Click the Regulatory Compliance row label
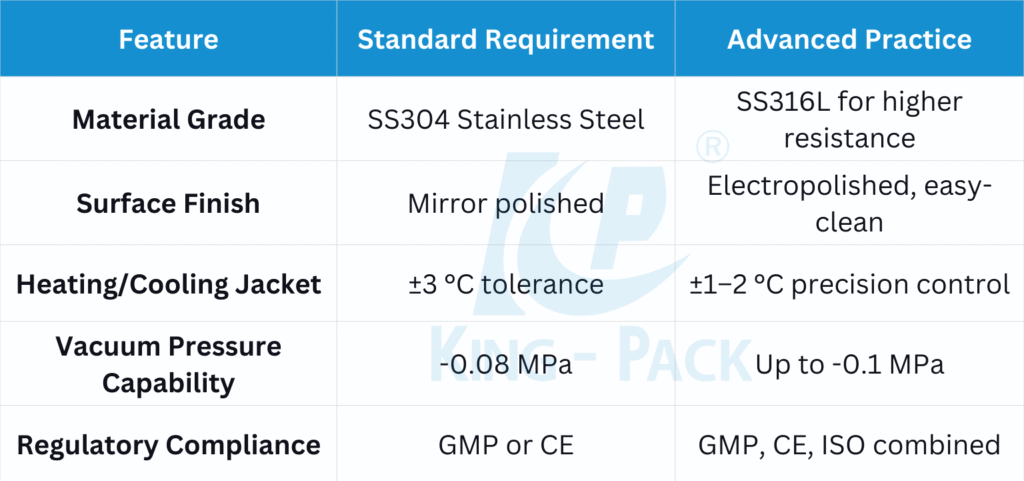Viewport: 1024px width, 481px height. 168,444
